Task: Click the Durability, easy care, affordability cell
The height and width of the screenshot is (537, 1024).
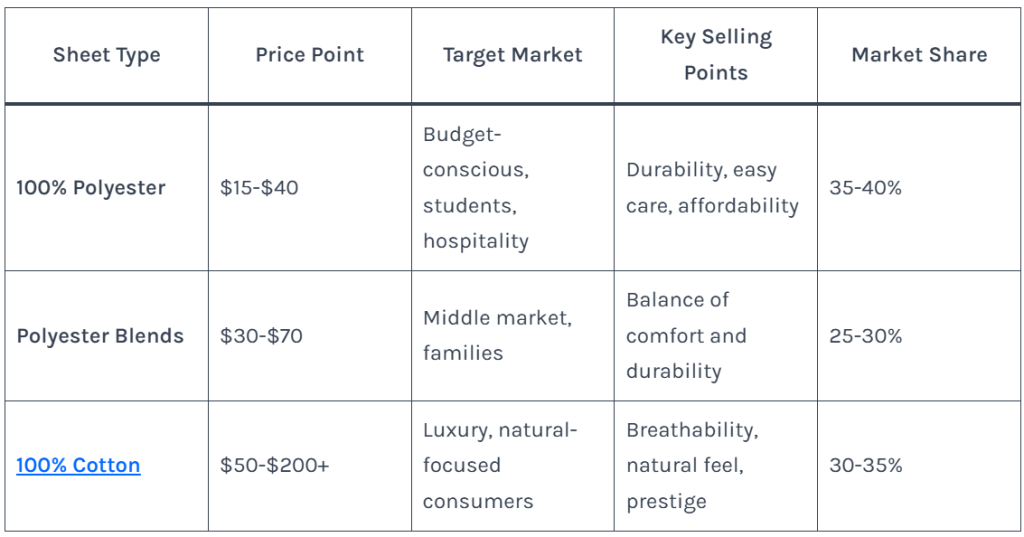Action: [x=712, y=188]
